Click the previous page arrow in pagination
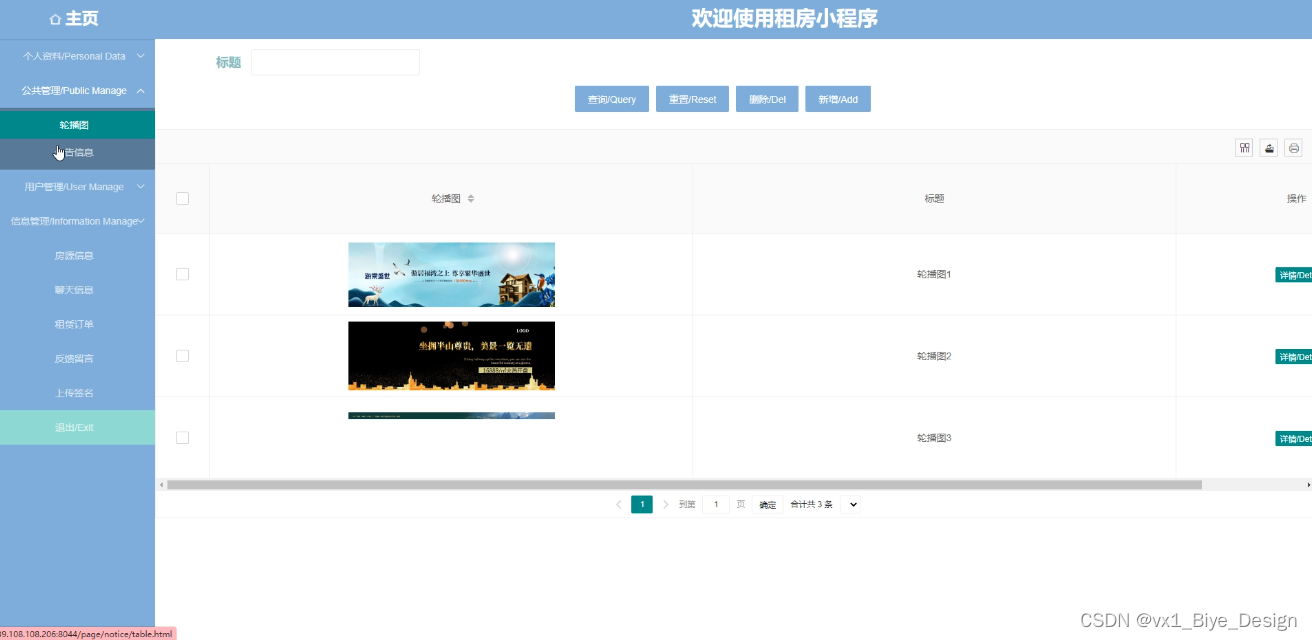The height and width of the screenshot is (640, 1312). click(x=618, y=504)
